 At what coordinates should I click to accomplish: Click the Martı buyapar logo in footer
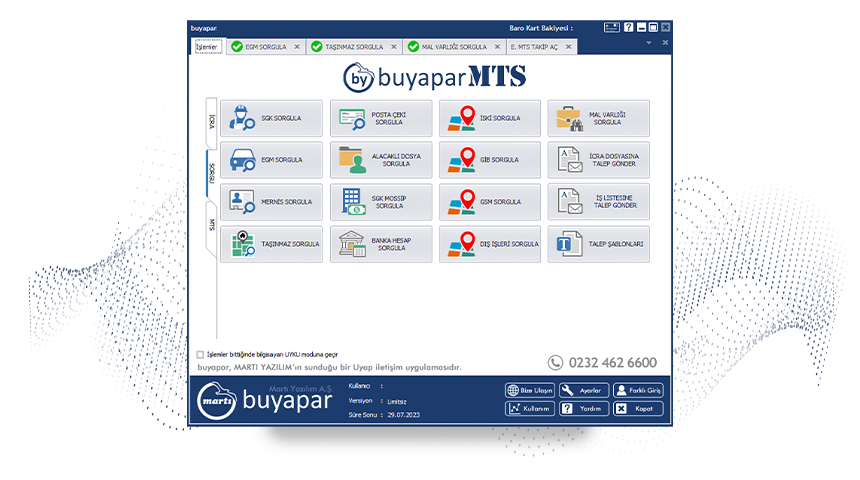point(265,400)
